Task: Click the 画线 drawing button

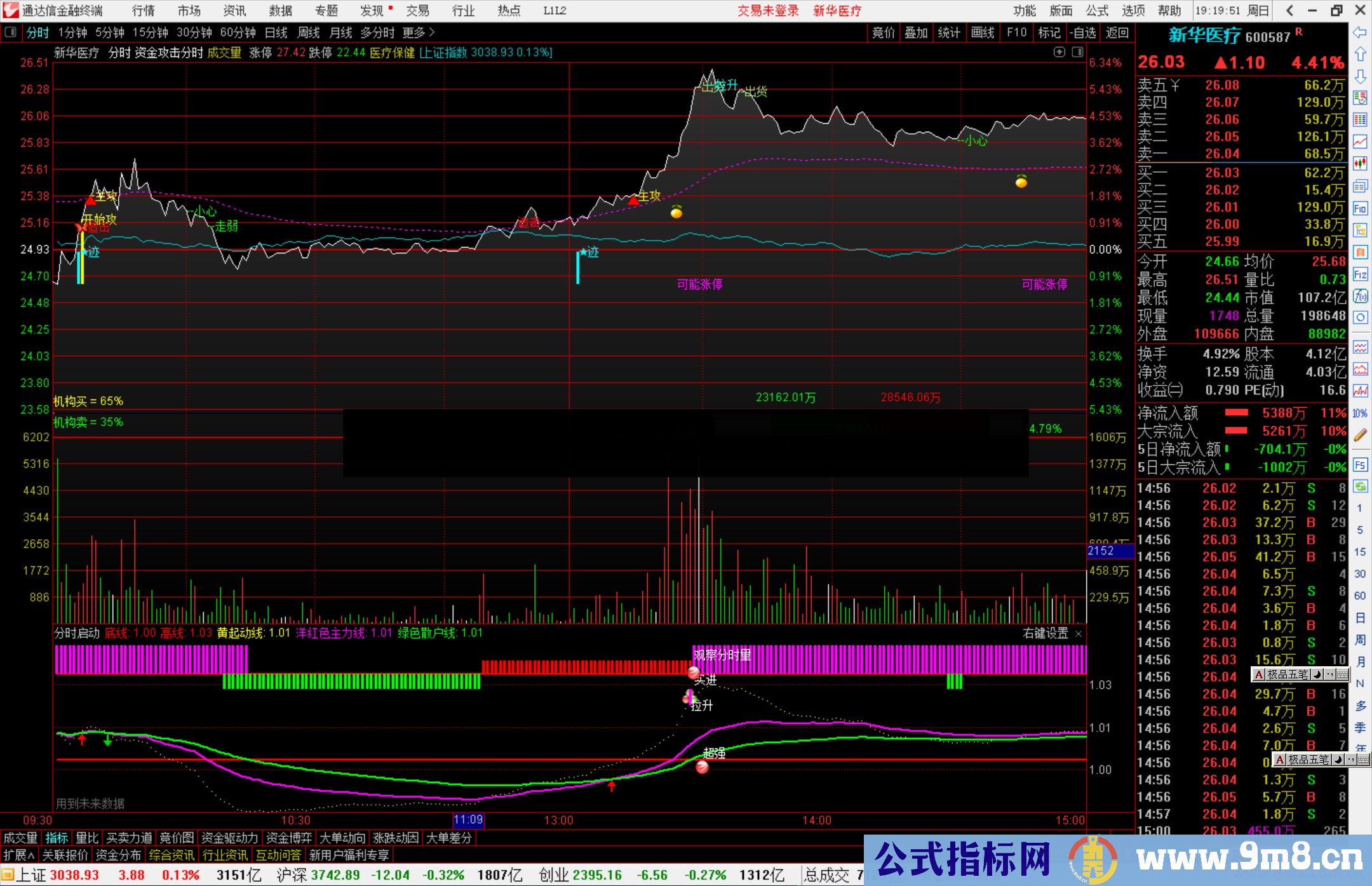Action: click(x=983, y=32)
